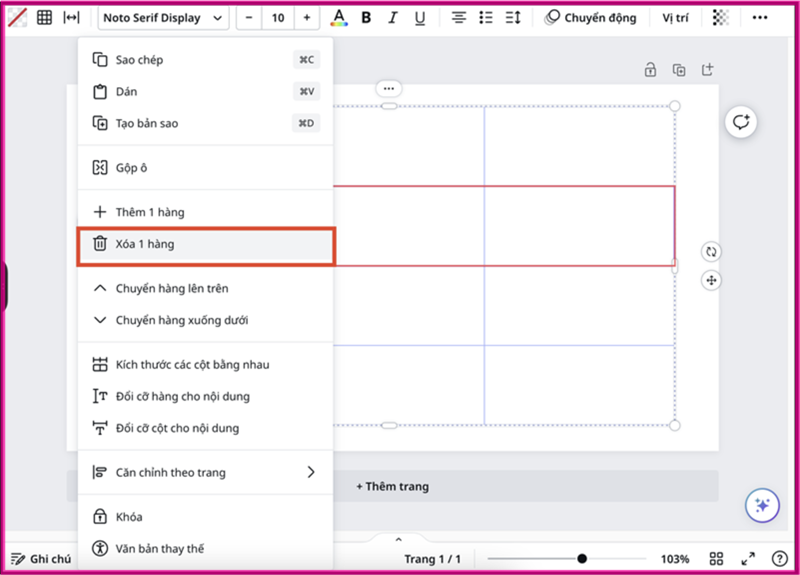Click the Trang 1 / 1 page indicator

click(432, 559)
